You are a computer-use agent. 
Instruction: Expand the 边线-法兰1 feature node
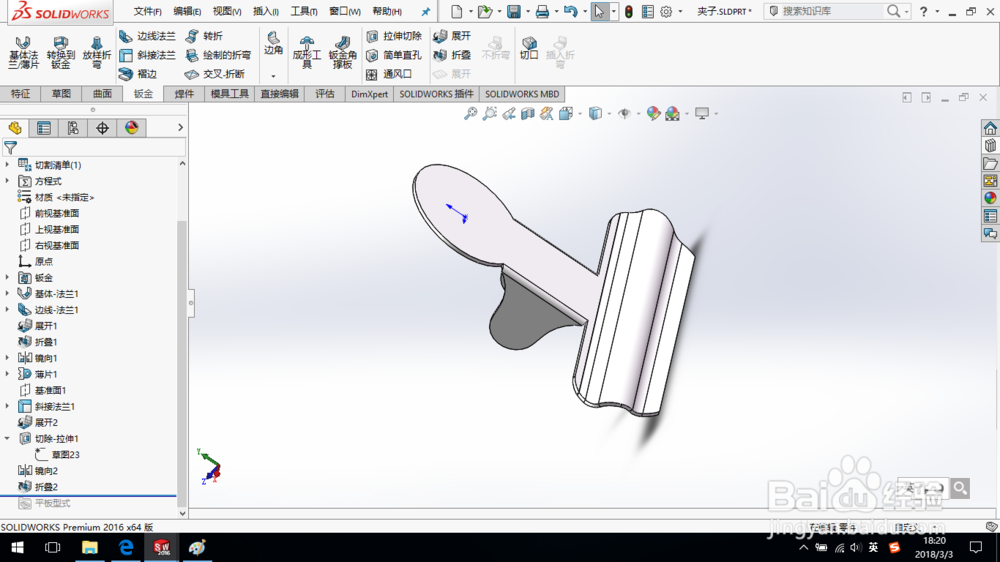(x=8, y=309)
